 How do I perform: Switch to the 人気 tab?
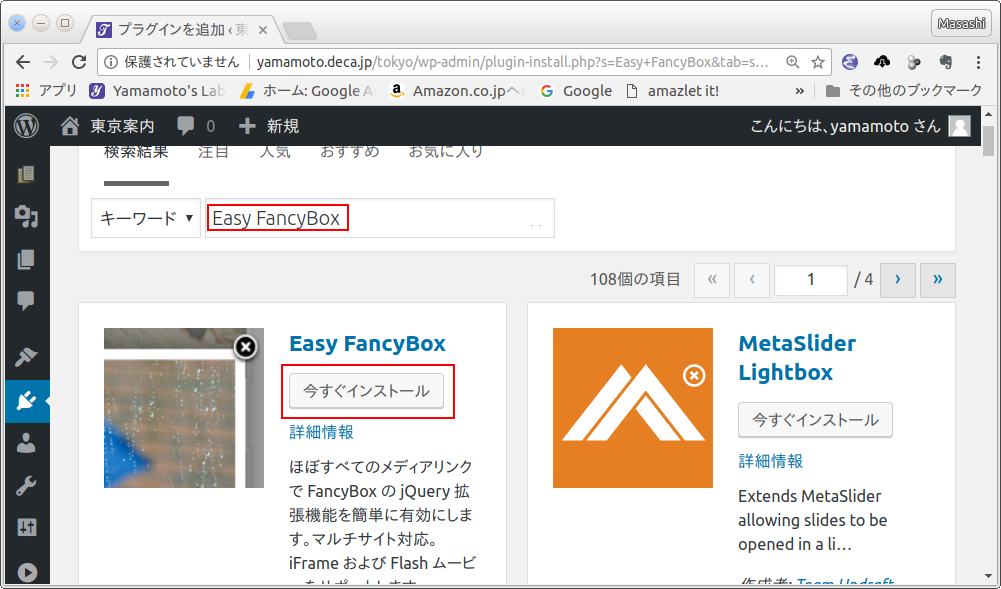[275, 151]
